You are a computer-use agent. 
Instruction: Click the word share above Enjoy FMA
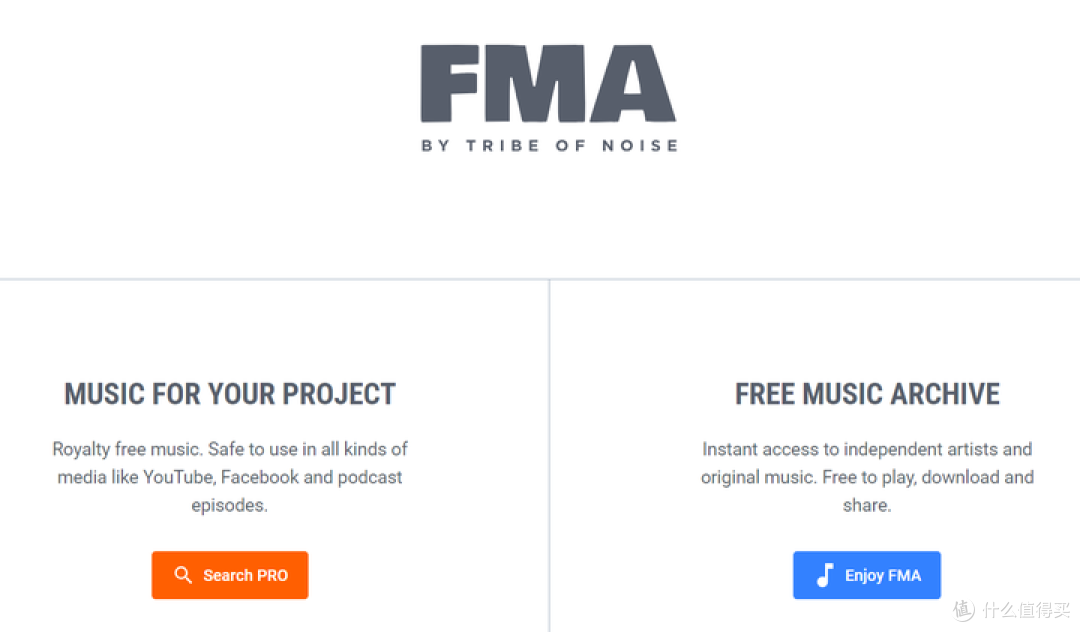[x=866, y=505]
